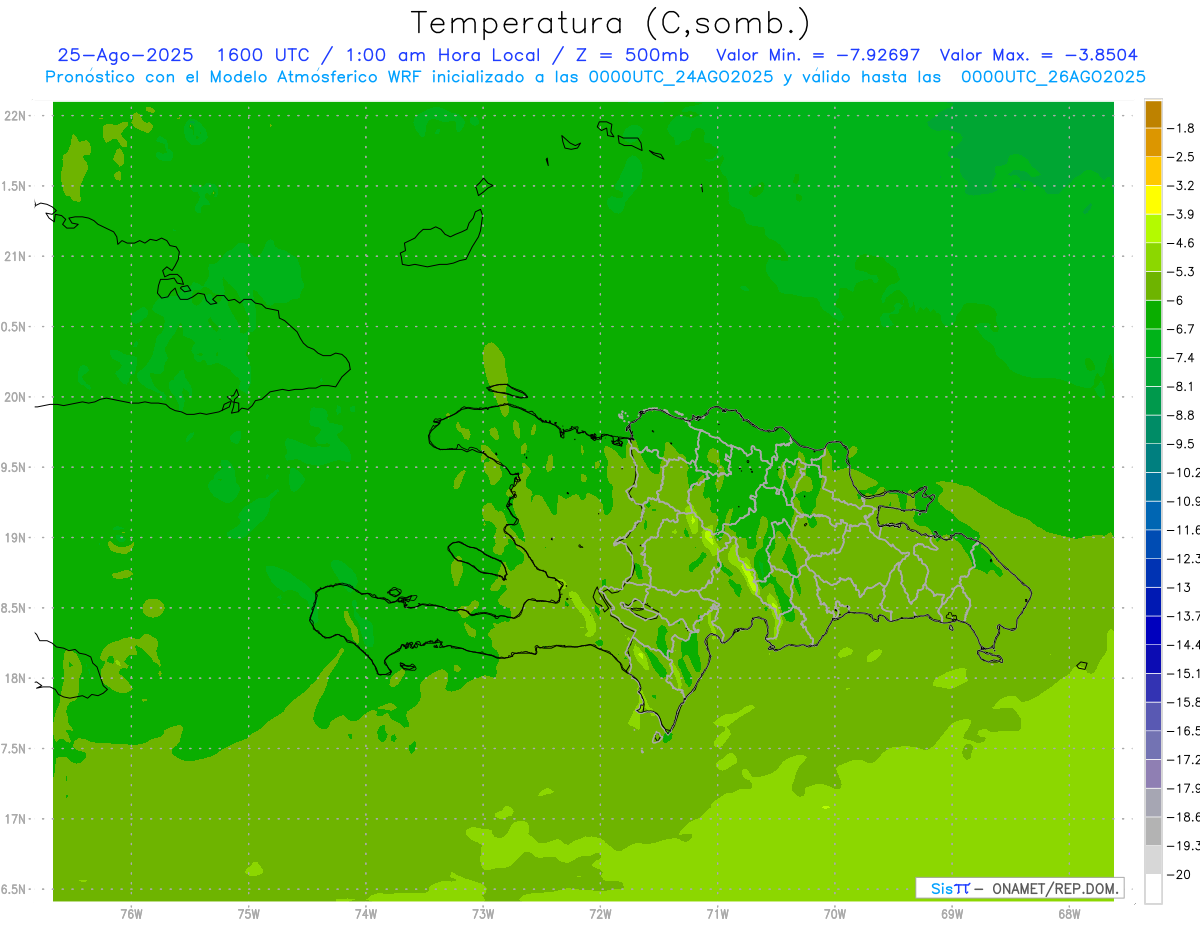
Task: Click the '76W' longitude axis label
Action: coord(131,913)
